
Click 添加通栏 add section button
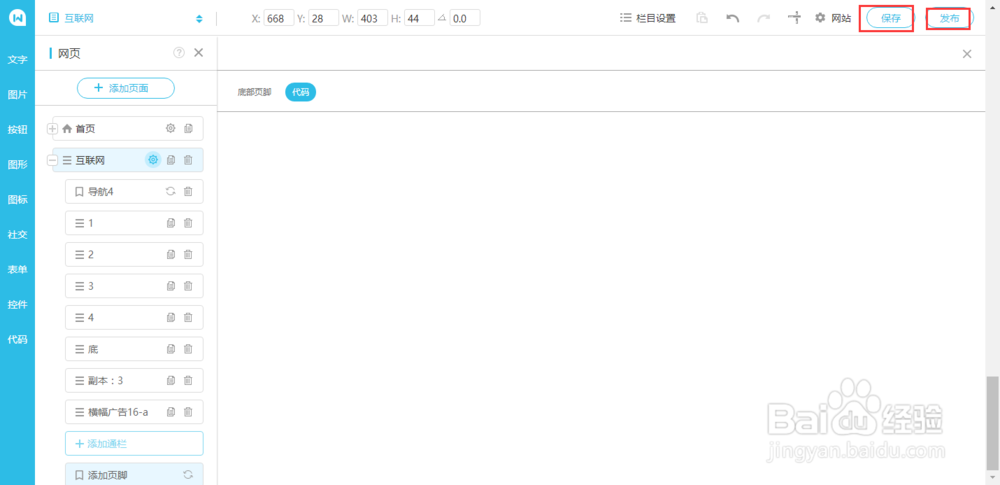134,444
